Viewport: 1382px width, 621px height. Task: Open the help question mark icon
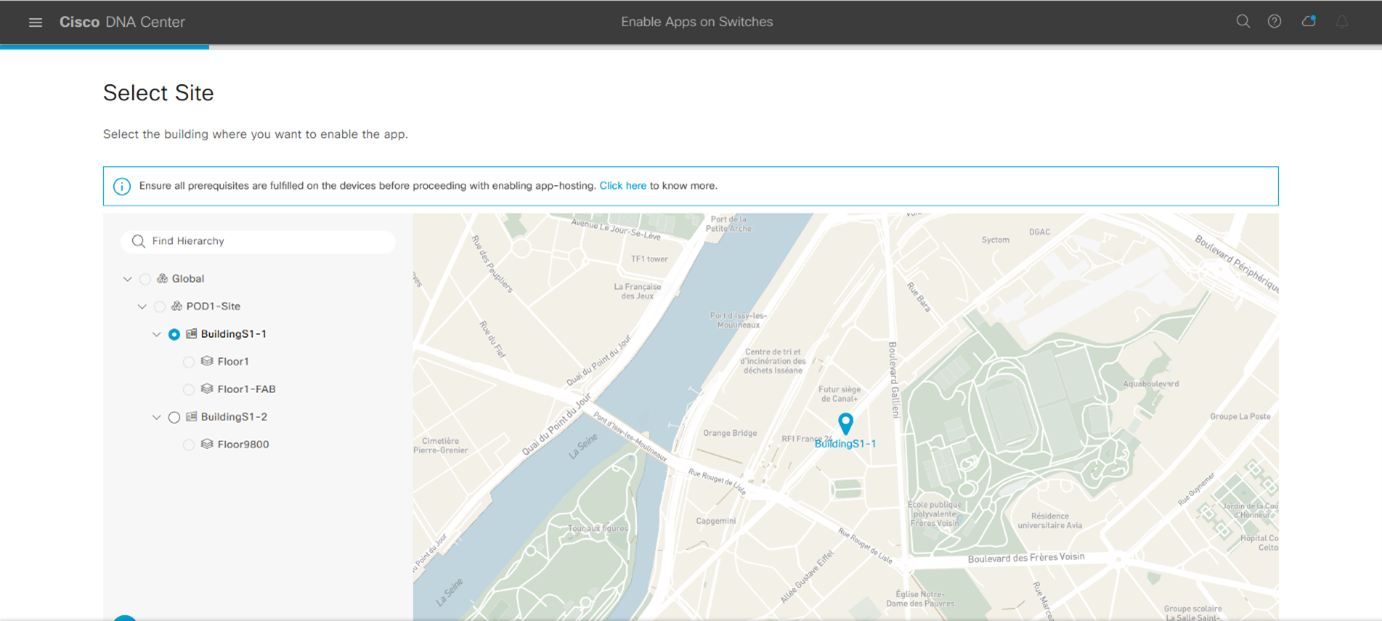1274,21
